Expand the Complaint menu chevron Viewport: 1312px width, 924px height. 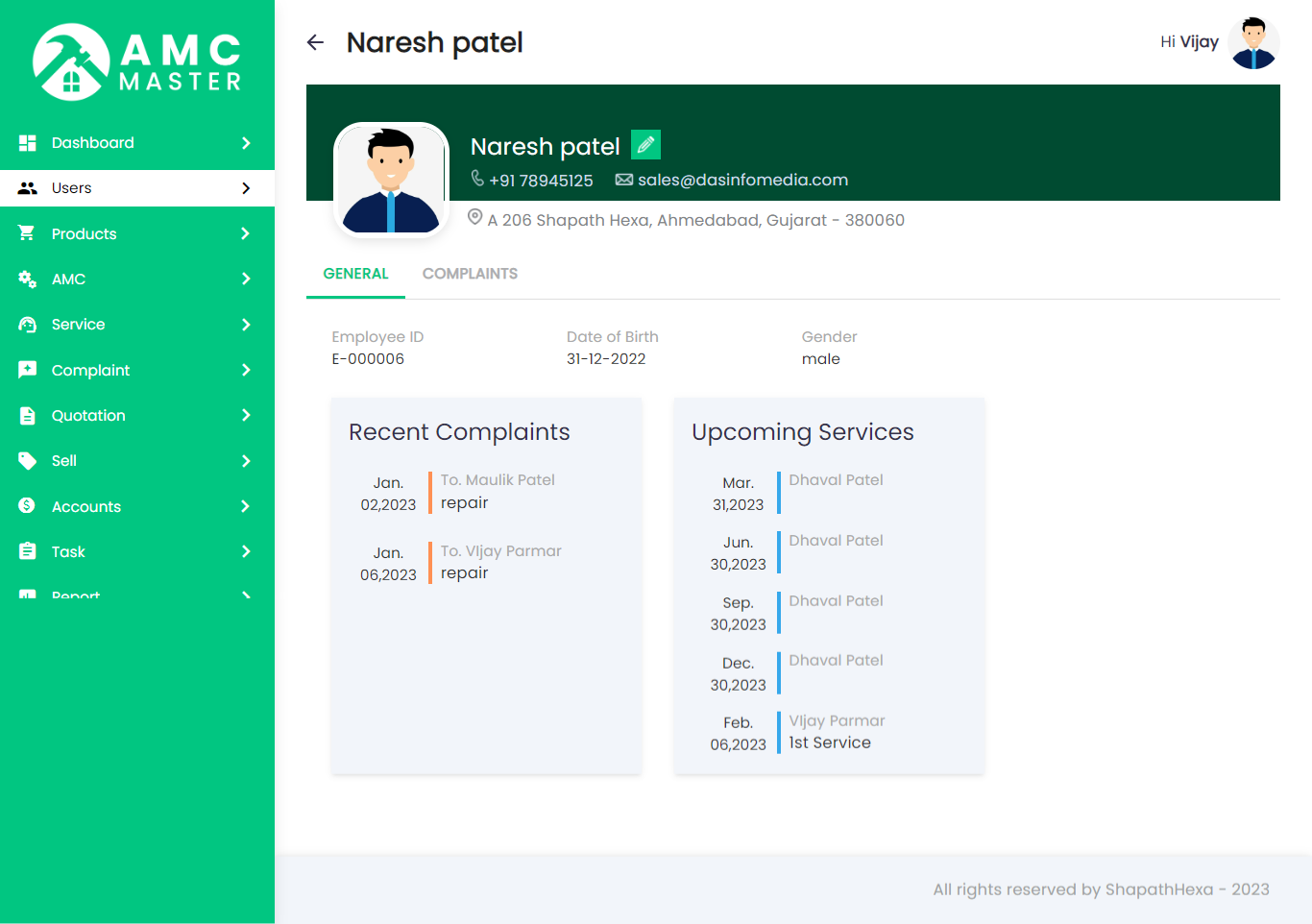click(246, 370)
